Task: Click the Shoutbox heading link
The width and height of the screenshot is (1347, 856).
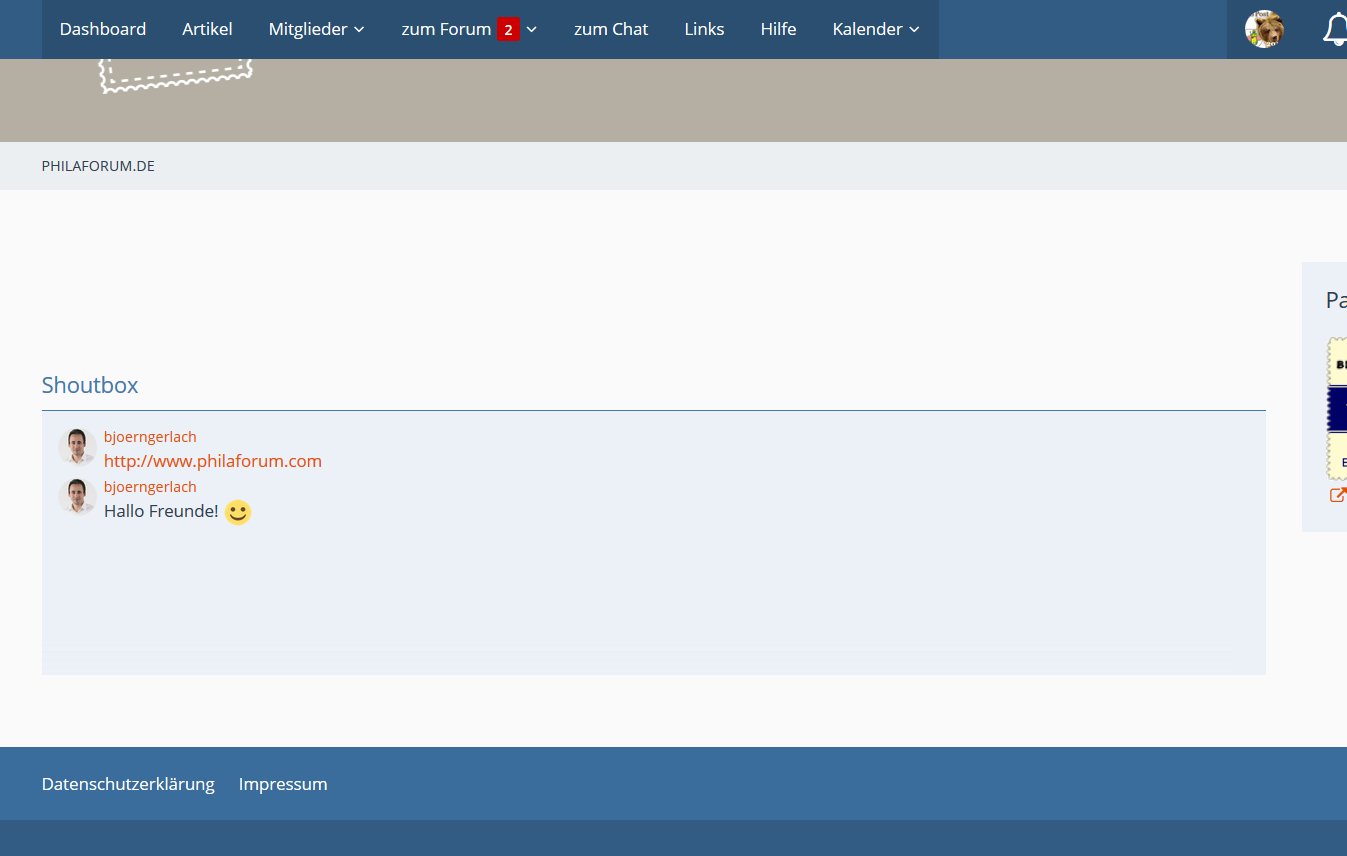Action: (90, 385)
